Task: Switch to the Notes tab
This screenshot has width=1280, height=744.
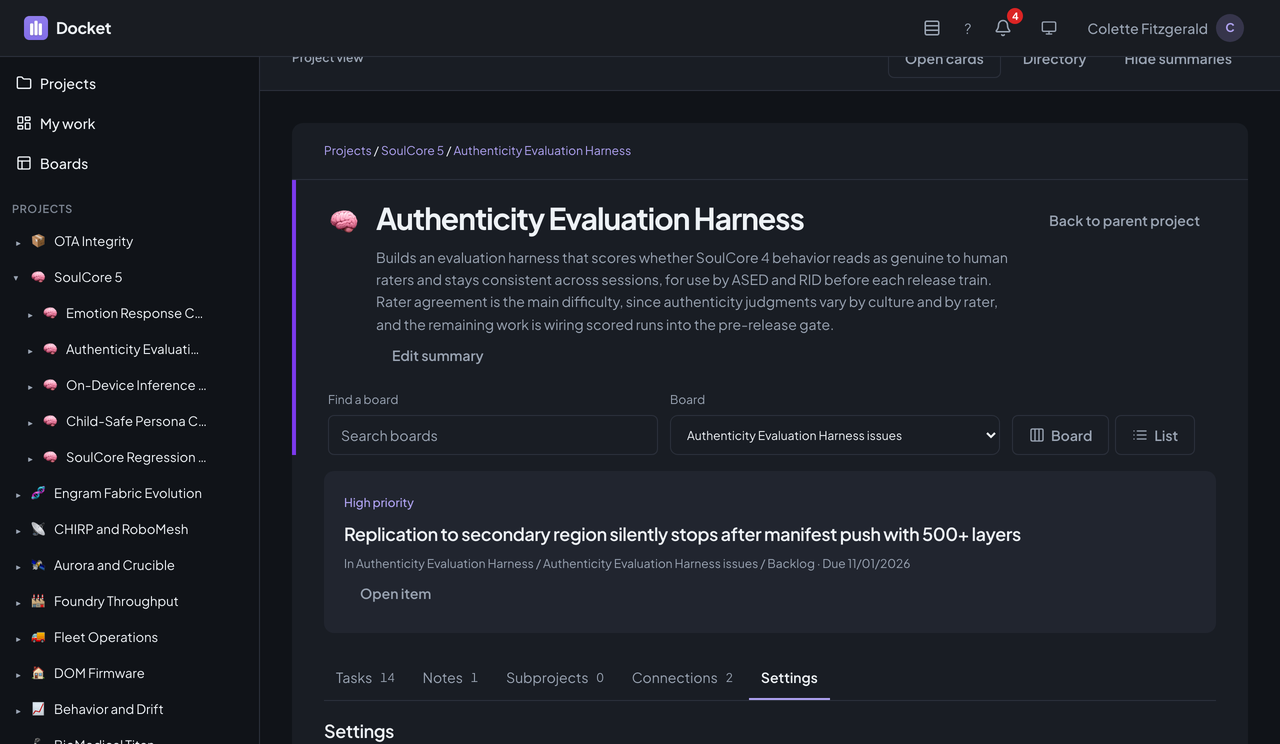Action: pos(450,677)
